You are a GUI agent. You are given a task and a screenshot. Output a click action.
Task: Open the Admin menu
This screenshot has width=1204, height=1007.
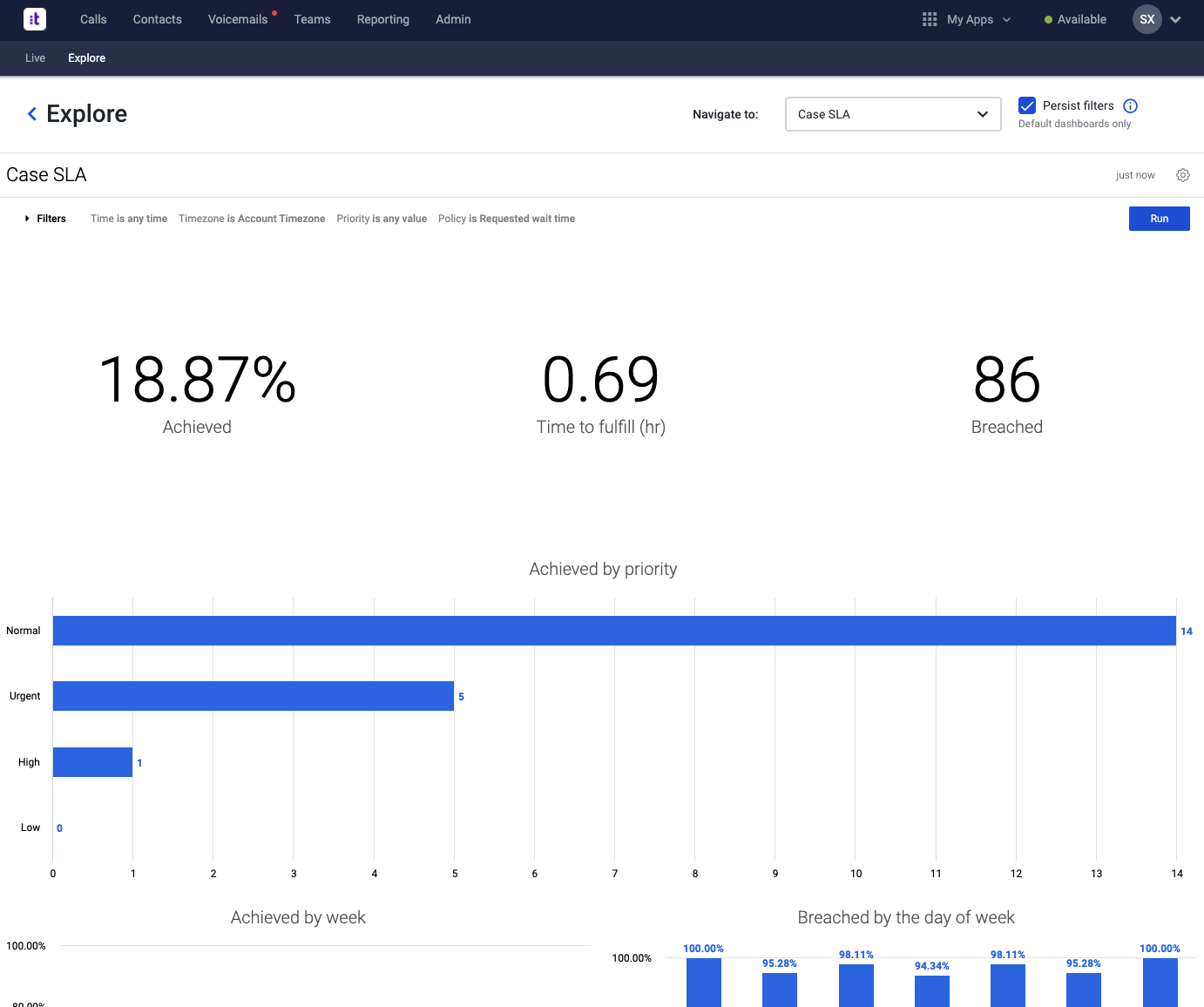click(453, 19)
